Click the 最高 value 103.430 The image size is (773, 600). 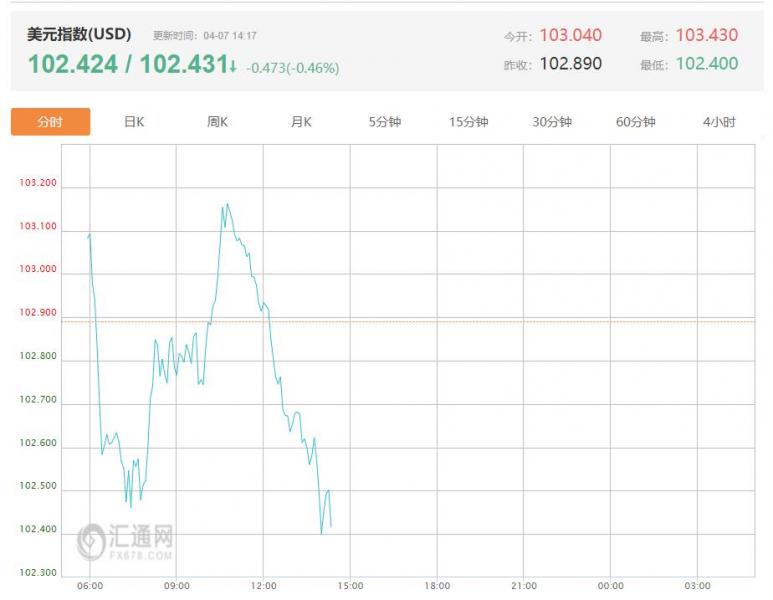tap(706, 35)
